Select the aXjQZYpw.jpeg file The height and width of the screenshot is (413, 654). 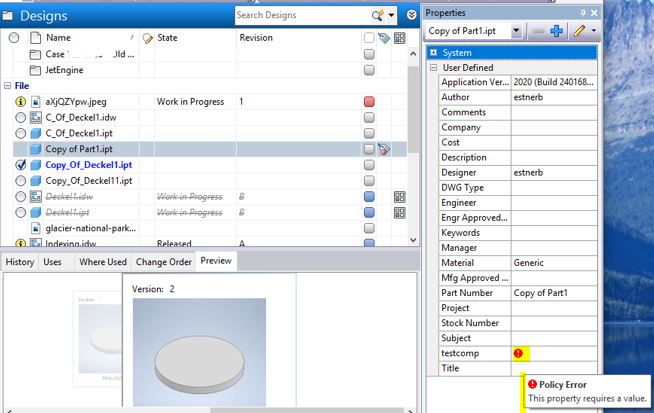tap(76, 102)
